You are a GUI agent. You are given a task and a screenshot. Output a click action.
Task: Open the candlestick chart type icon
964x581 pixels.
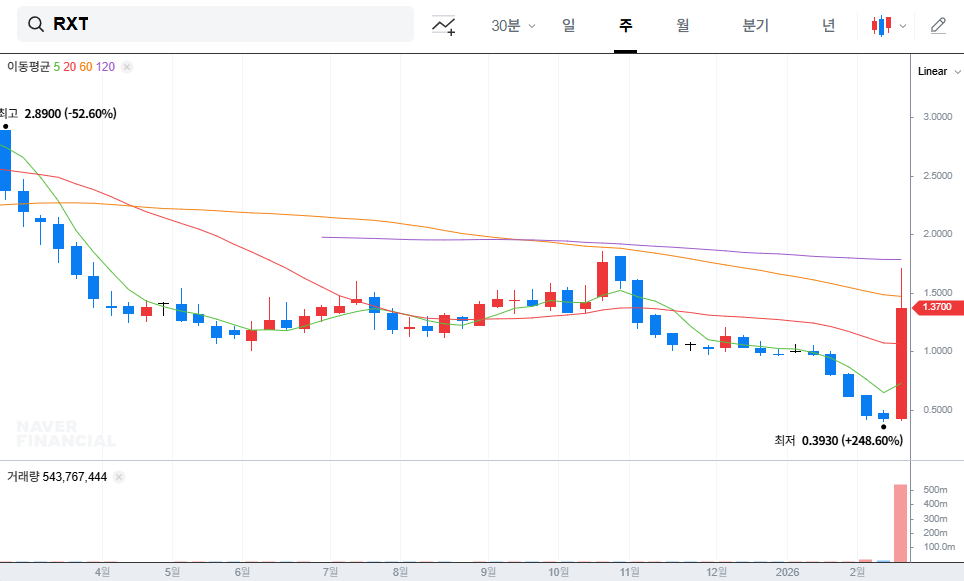click(882, 25)
